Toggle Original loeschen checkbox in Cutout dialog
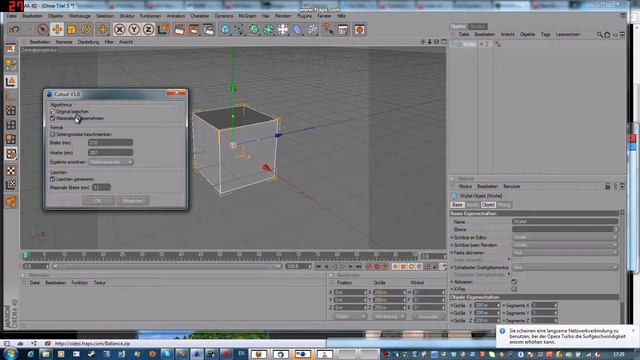The width and height of the screenshot is (640, 360). pos(52,111)
